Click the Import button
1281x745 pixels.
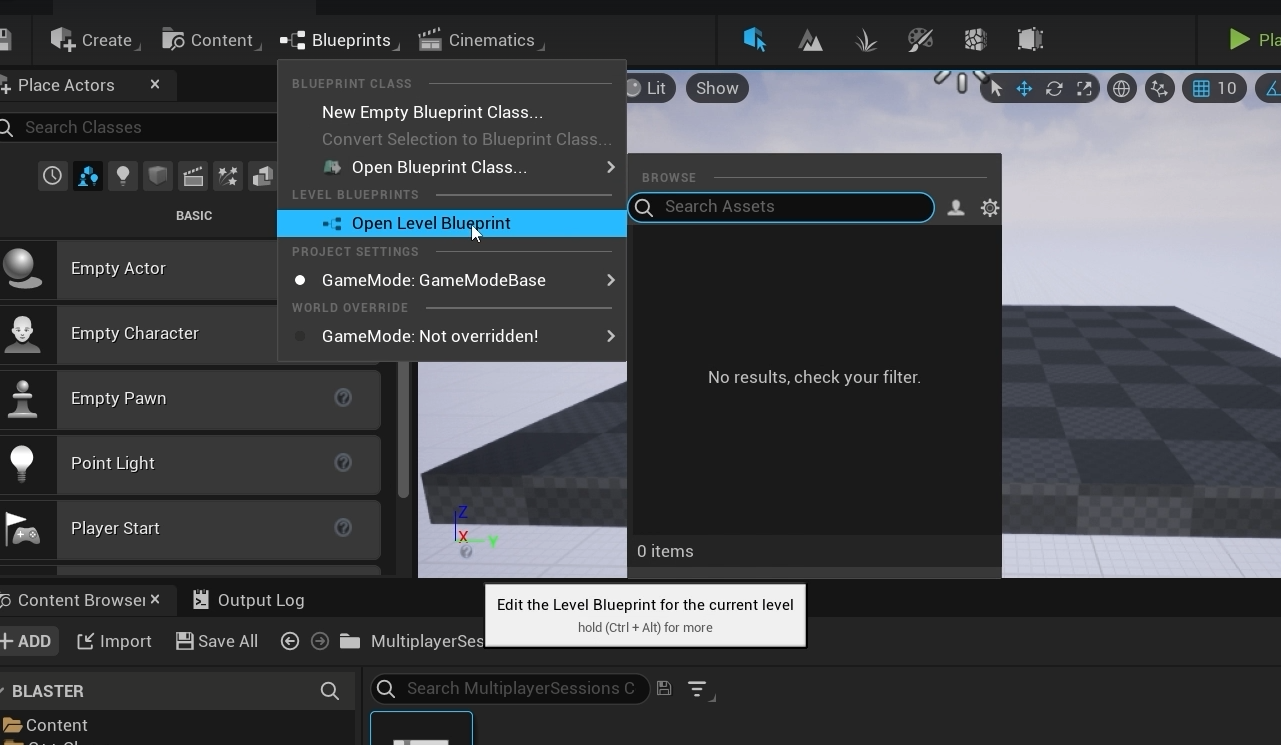pyautogui.click(x=114, y=641)
